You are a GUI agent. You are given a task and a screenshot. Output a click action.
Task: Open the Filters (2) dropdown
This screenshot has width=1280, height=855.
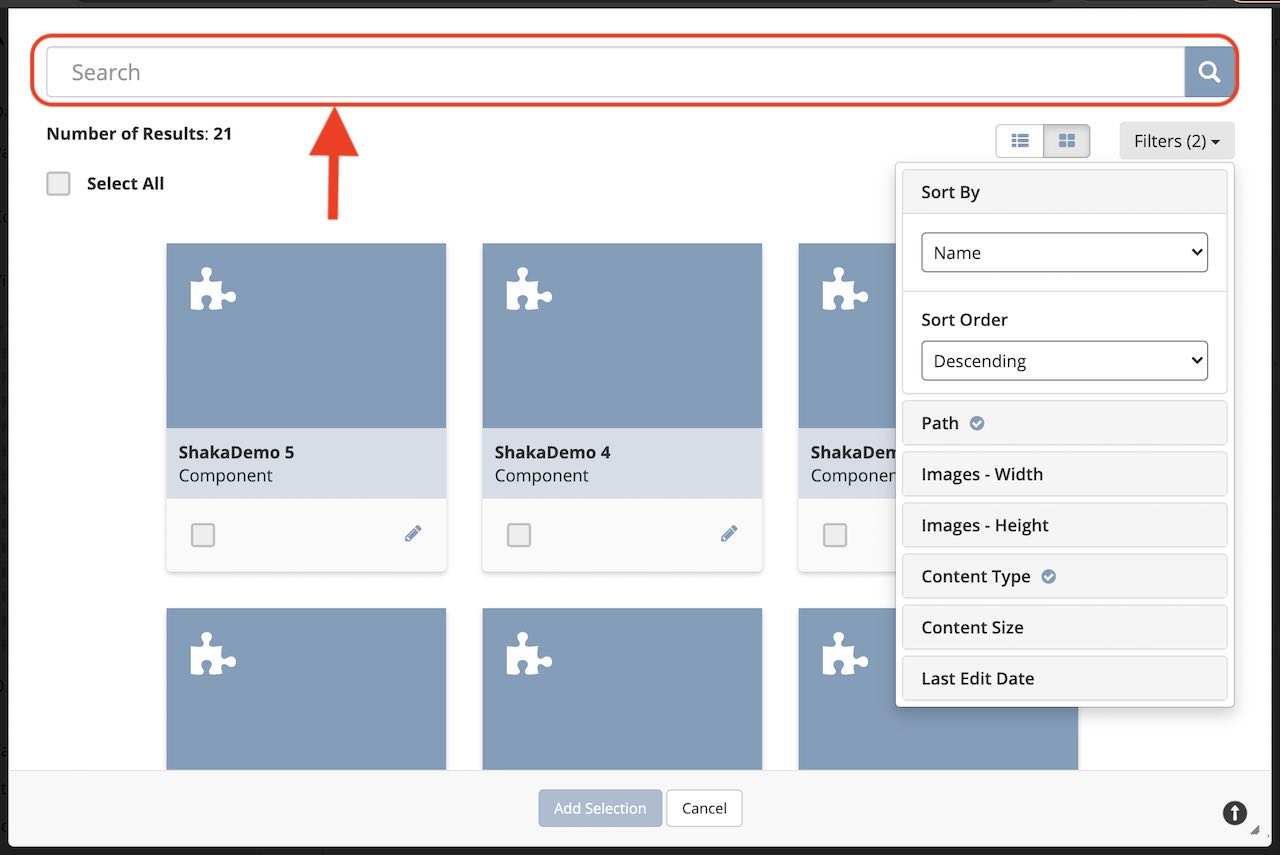point(1177,141)
